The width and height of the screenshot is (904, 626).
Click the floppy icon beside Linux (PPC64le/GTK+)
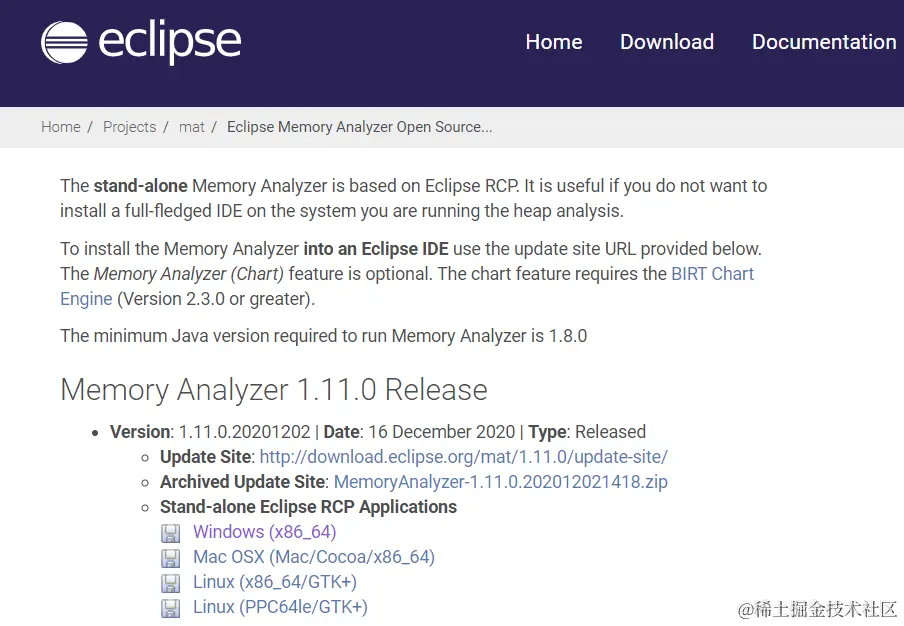point(170,608)
